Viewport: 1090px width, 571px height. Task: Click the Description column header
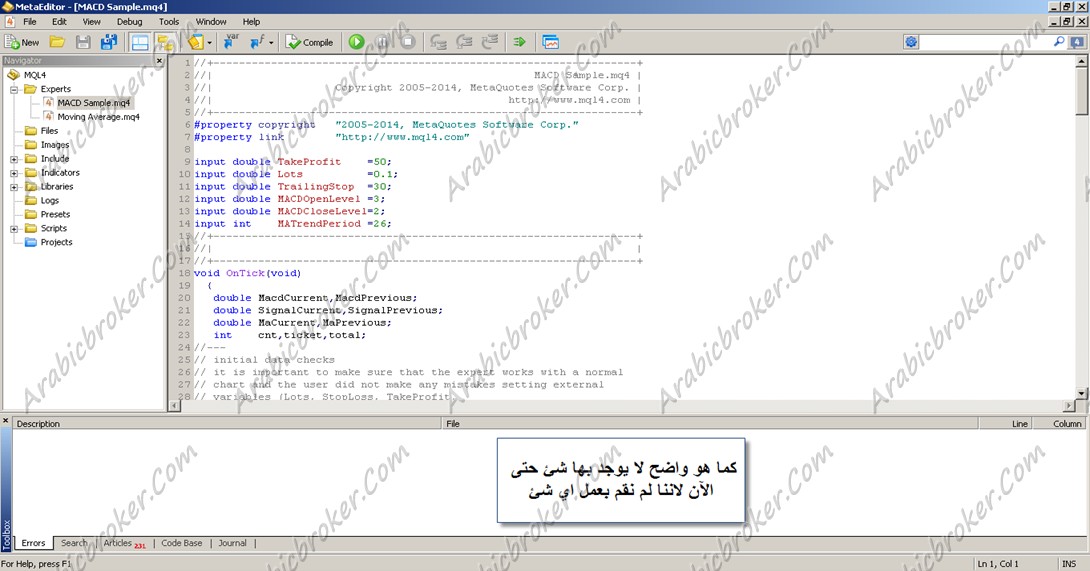(x=227, y=424)
